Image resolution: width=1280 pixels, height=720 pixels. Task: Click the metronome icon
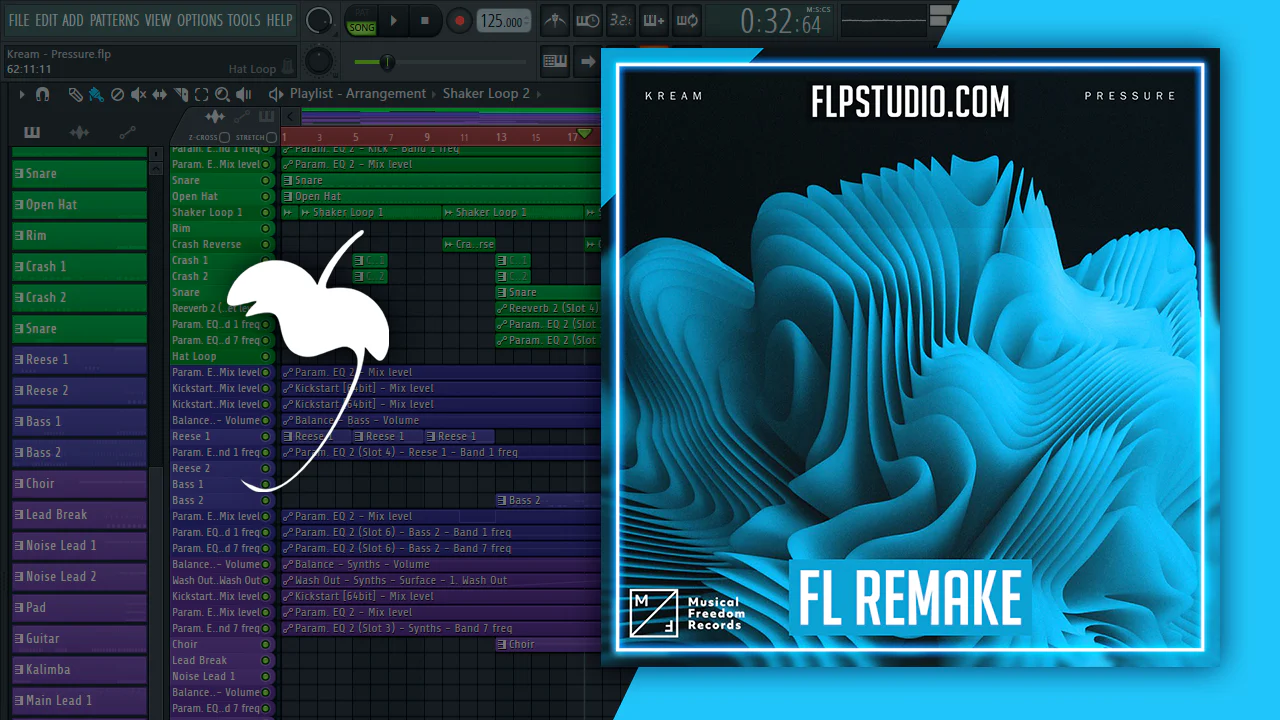(556, 20)
